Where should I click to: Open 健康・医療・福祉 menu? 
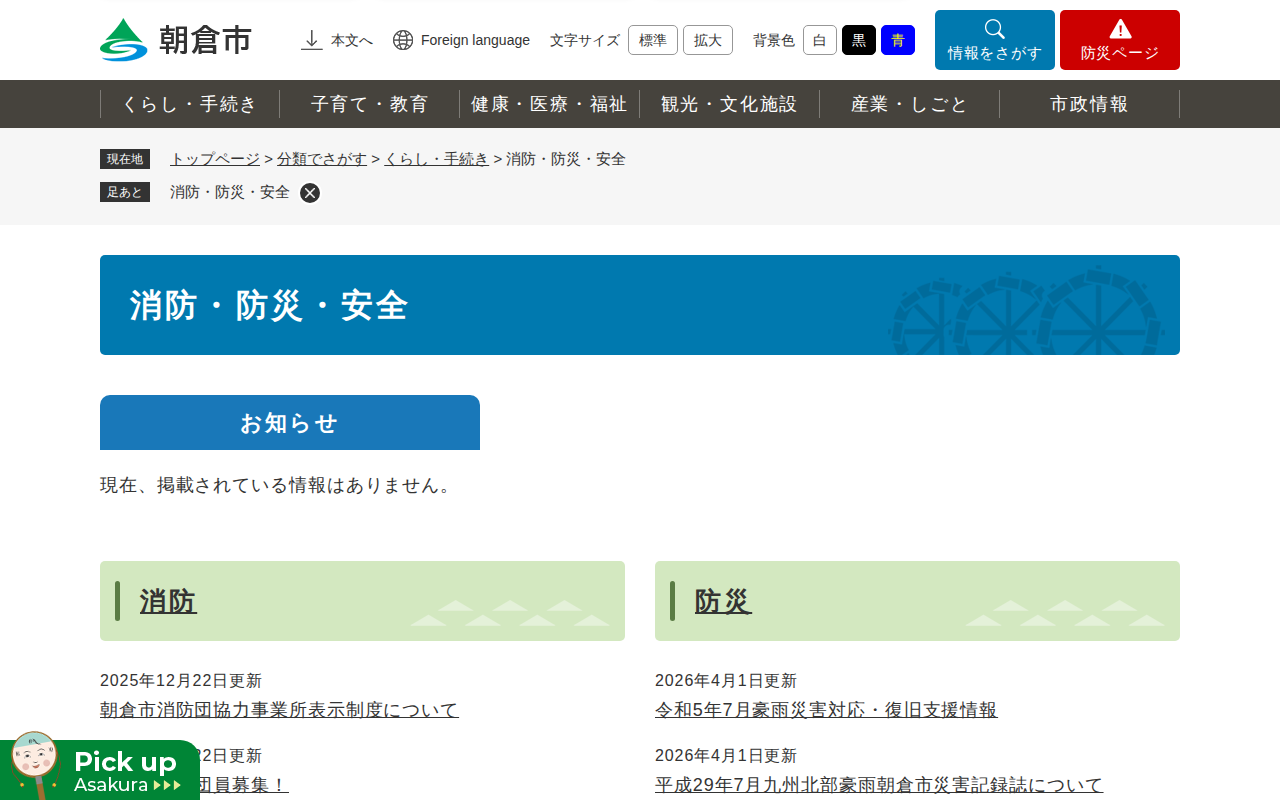click(550, 104)
